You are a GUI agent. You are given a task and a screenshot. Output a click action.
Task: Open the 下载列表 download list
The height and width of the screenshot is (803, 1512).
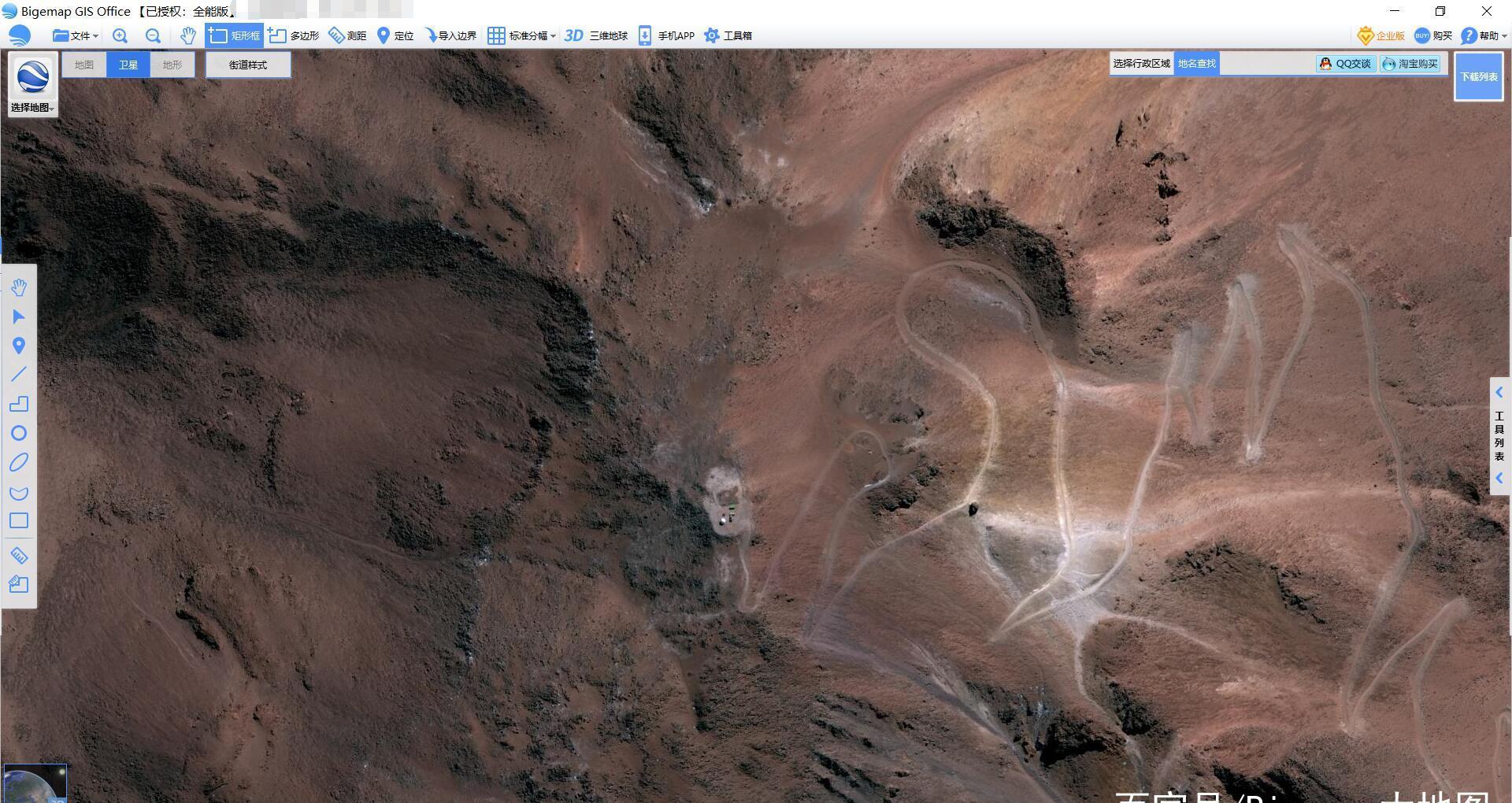click(1478, 76)
